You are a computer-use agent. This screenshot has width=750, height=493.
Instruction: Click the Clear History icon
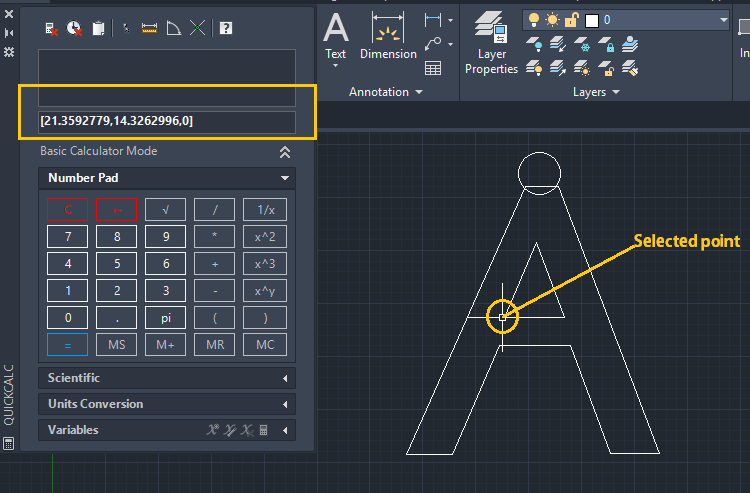(75, 28)
